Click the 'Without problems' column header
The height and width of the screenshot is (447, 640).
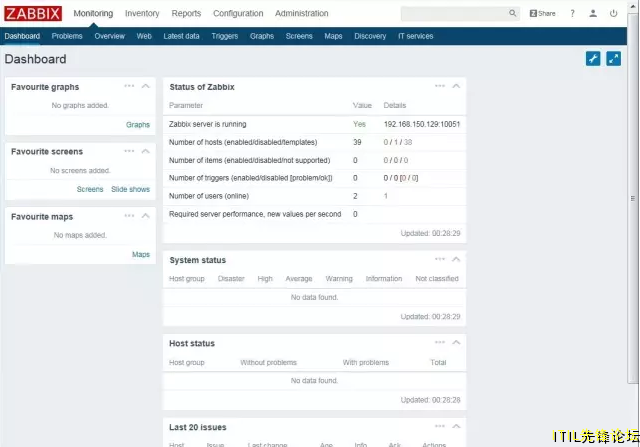(269, 362)
